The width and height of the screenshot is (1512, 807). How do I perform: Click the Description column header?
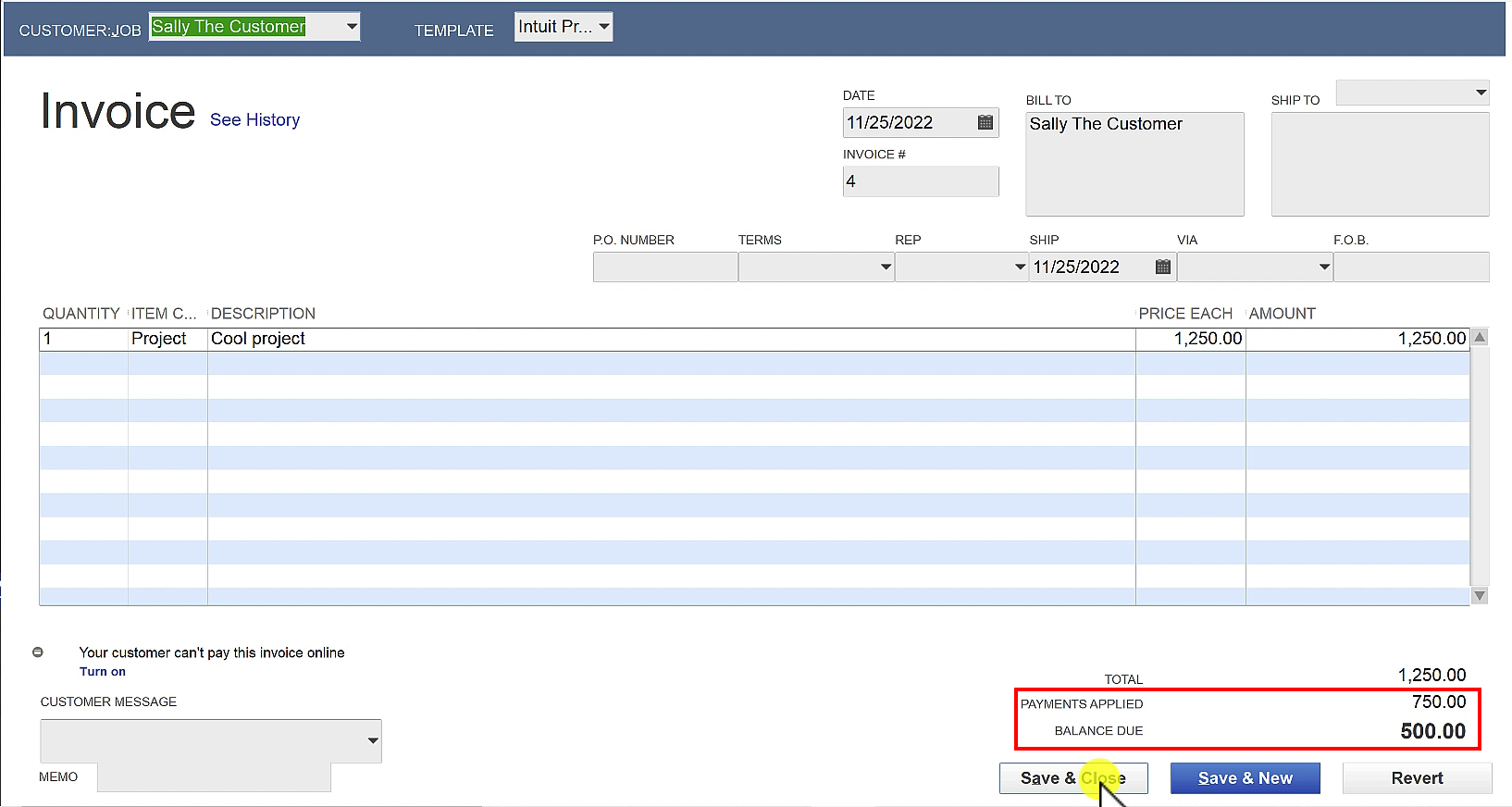click(x=263, y=314)
